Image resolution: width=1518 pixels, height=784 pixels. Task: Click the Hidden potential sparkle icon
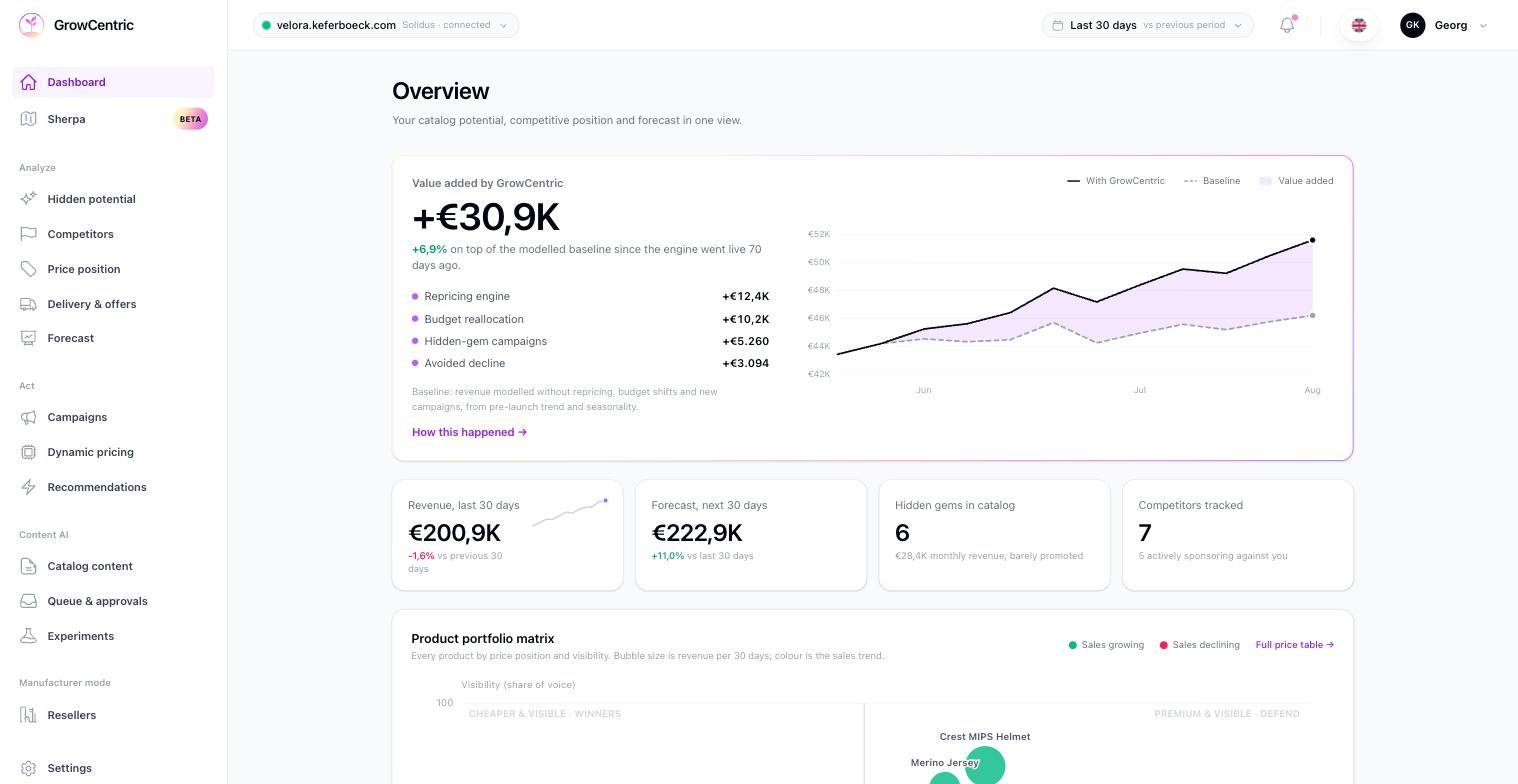[28, 199]
